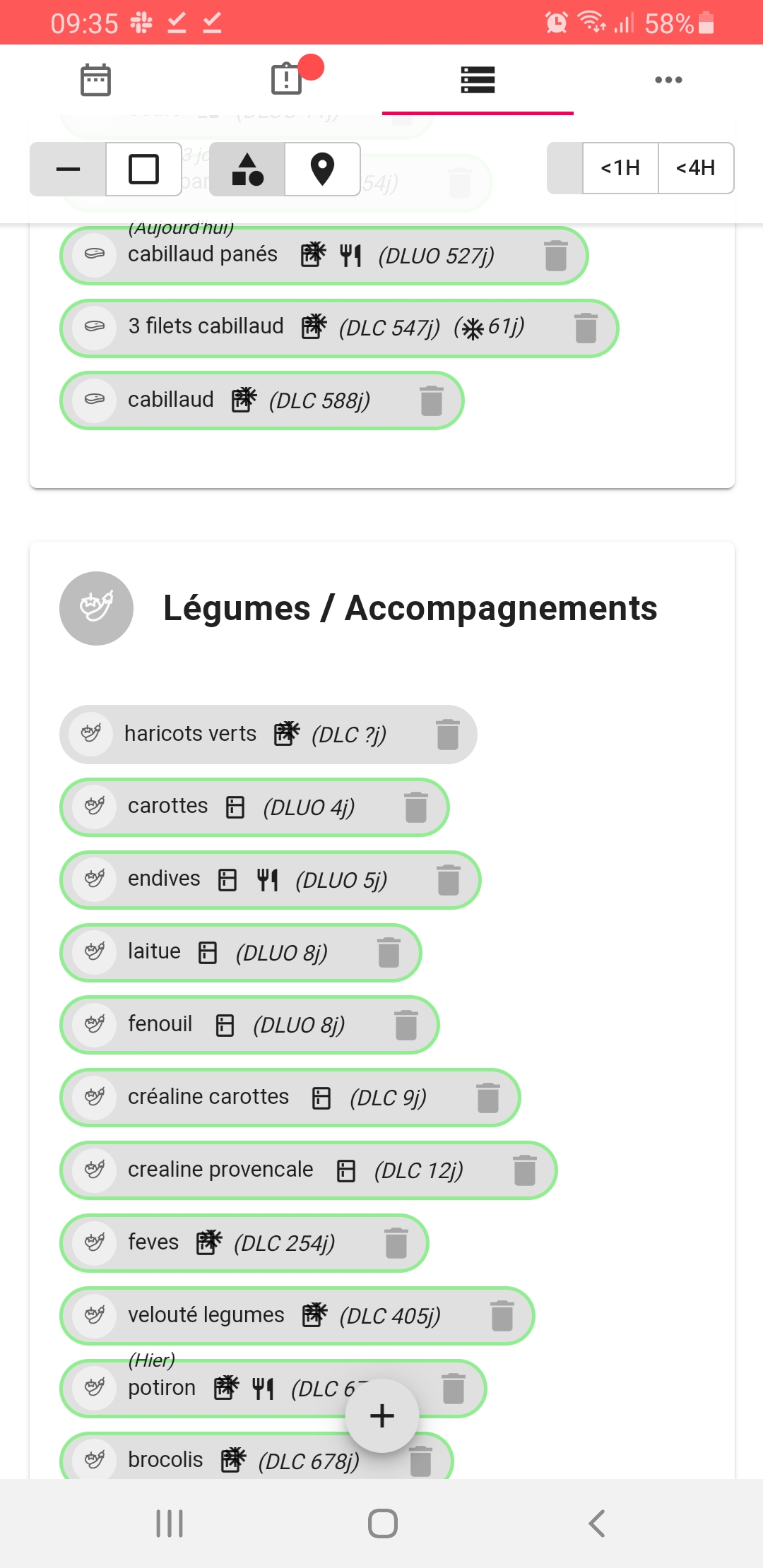
Task: Toggle the compact minus view
Action: (68, 169)
